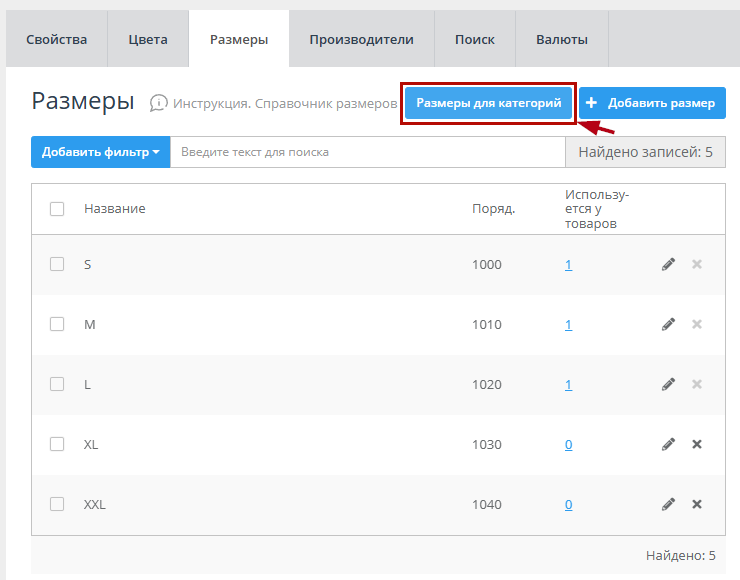Screen dimensions: 740x580
Task: Delete size XL with the cross icon
Action: (x=697, y=444)
